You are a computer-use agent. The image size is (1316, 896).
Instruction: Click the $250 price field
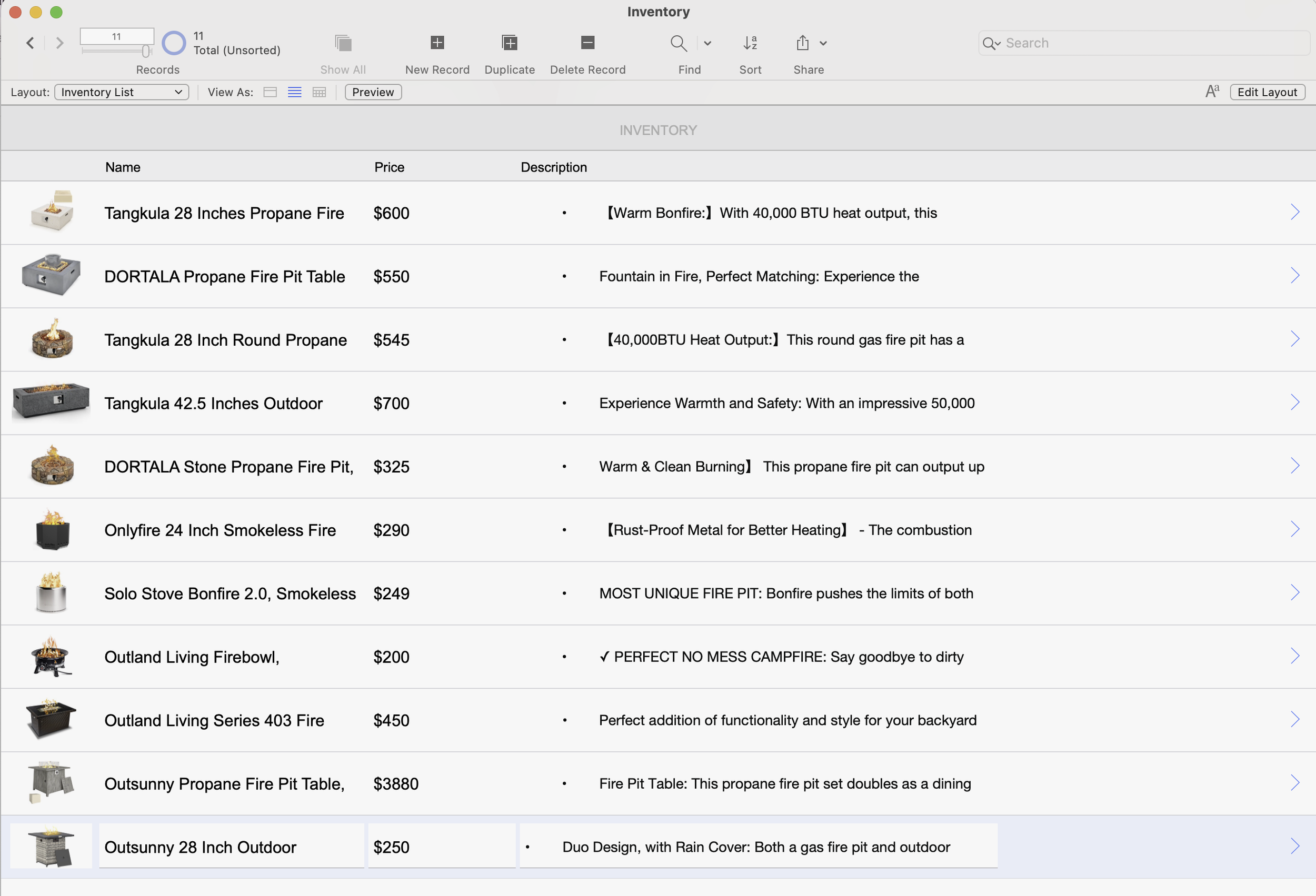click(x=442, y=846)
